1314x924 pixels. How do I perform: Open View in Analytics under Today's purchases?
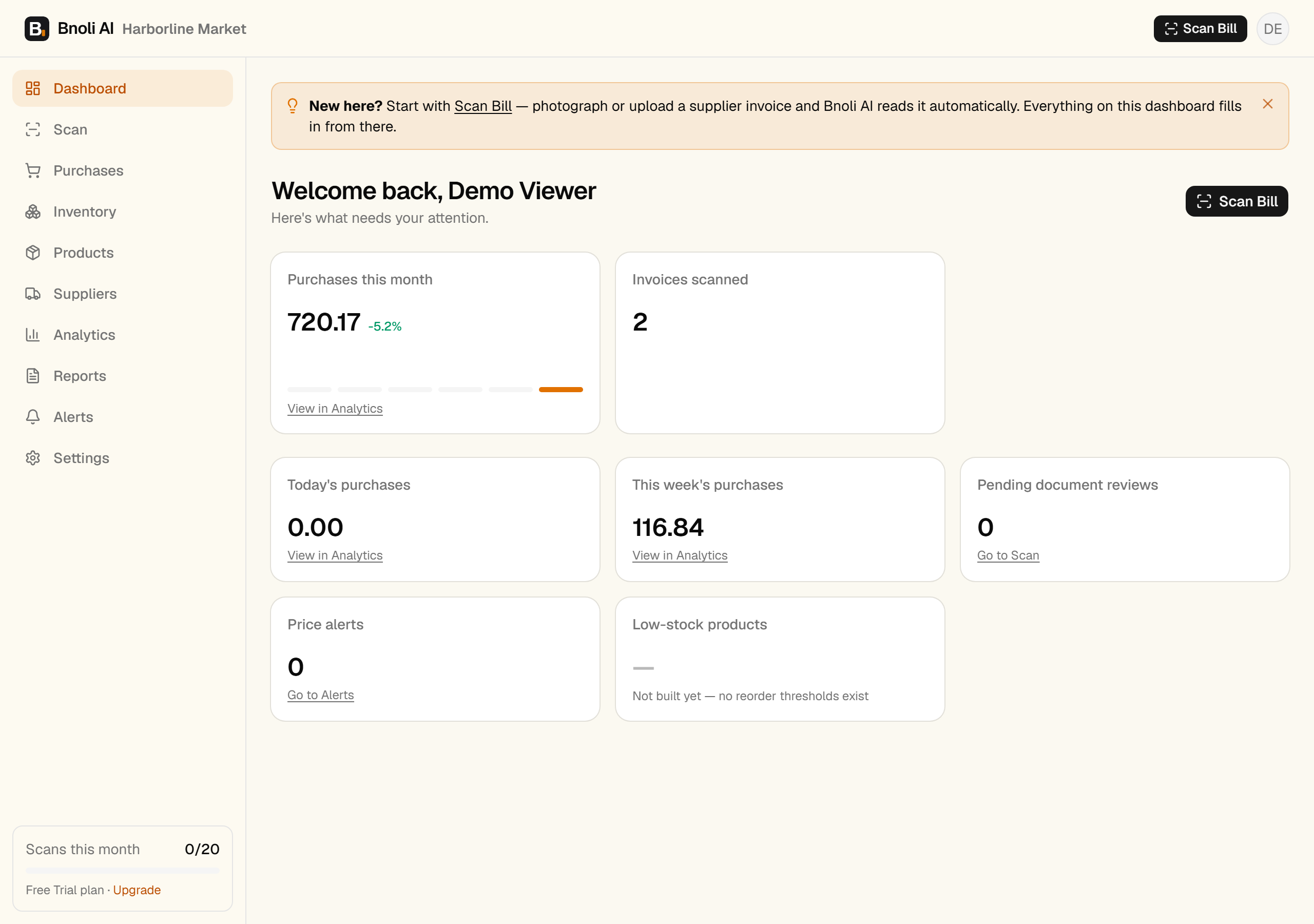coord(335,555)
